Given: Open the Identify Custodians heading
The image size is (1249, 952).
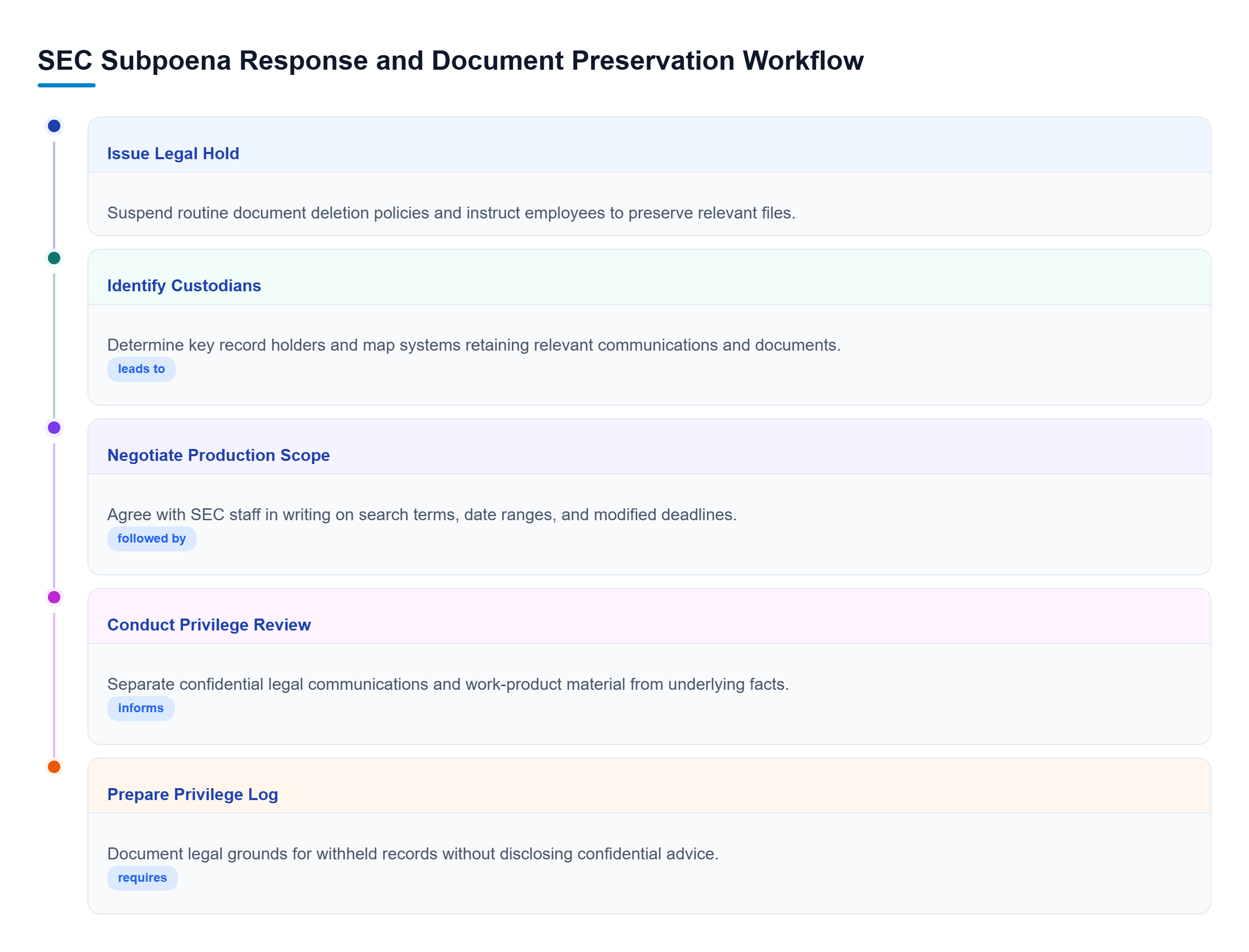Looking at the screenshot, I should click(x=184, y=286).
